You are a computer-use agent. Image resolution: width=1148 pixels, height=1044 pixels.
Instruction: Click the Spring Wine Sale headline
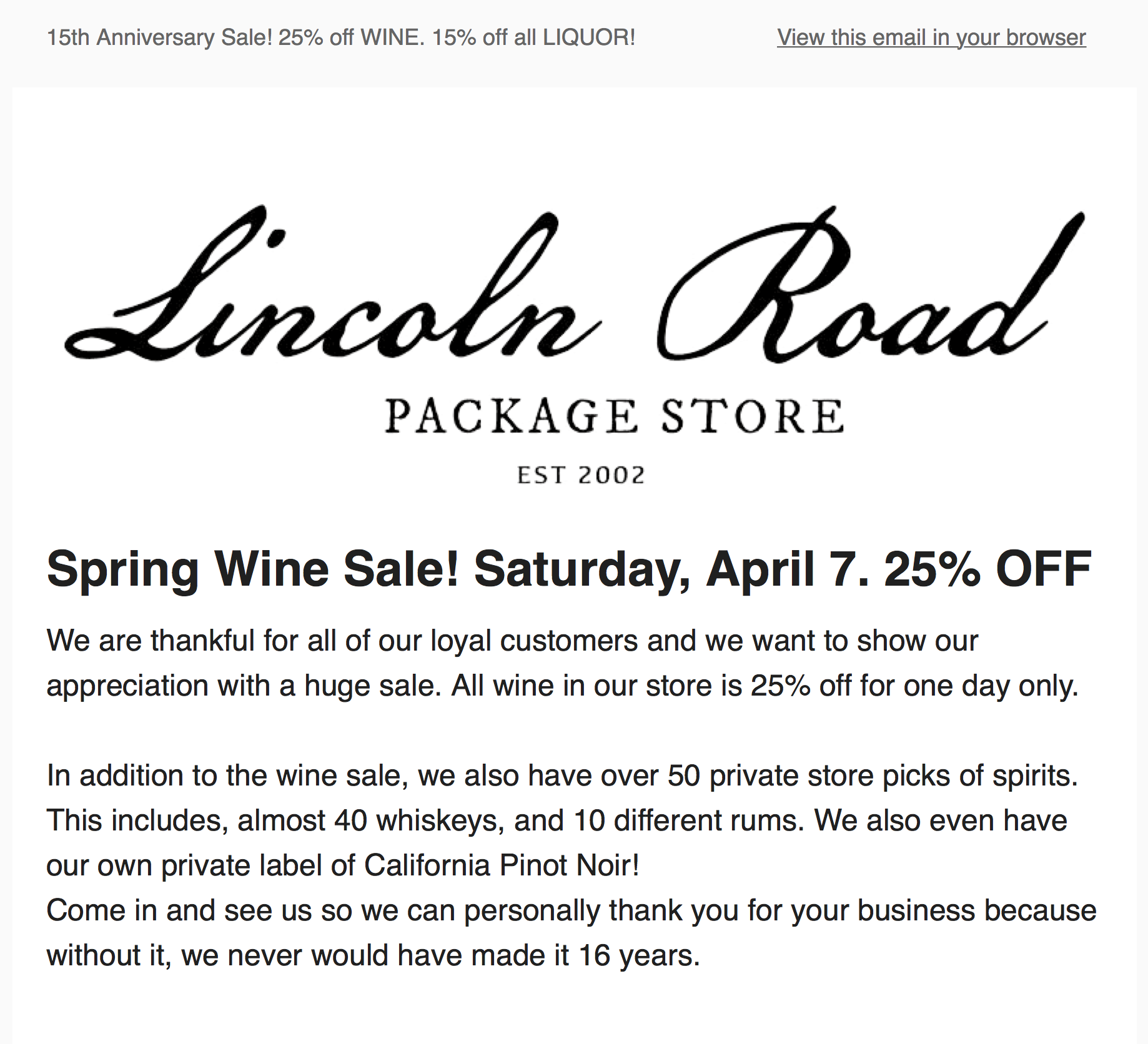[569, 569]
